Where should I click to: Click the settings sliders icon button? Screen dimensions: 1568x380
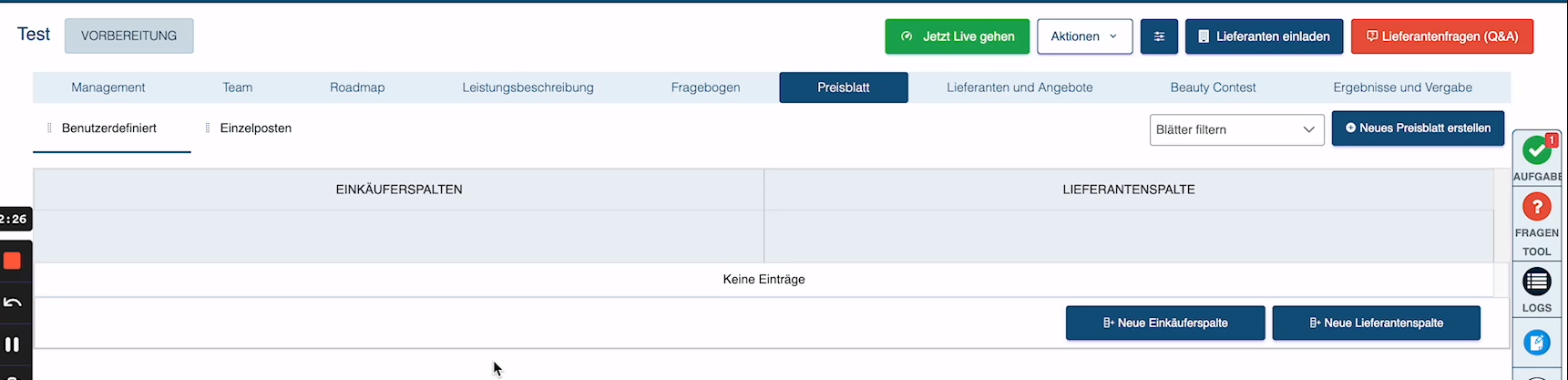point(1159,36)
